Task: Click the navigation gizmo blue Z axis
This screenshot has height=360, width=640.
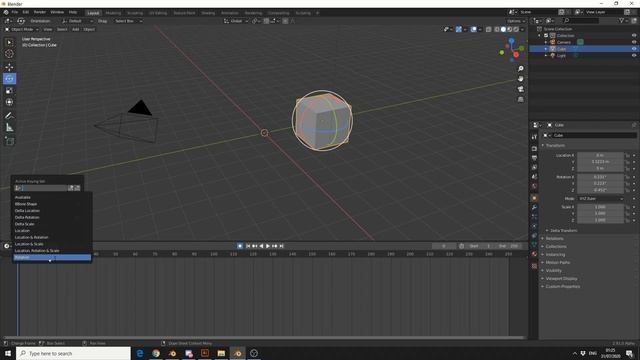Action: click(x=511, y=41)
